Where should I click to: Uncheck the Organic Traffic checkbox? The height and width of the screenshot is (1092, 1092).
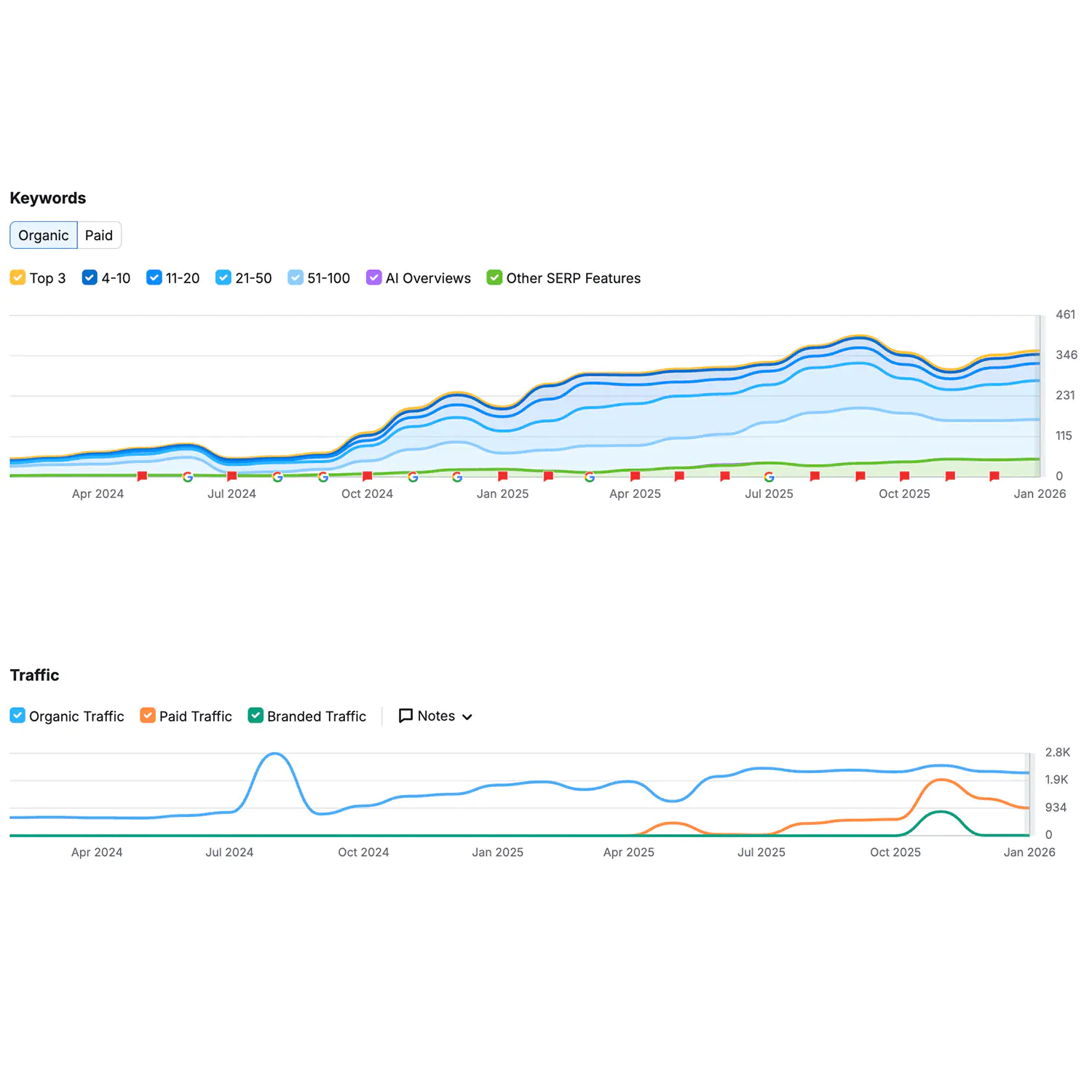(17, 716)
